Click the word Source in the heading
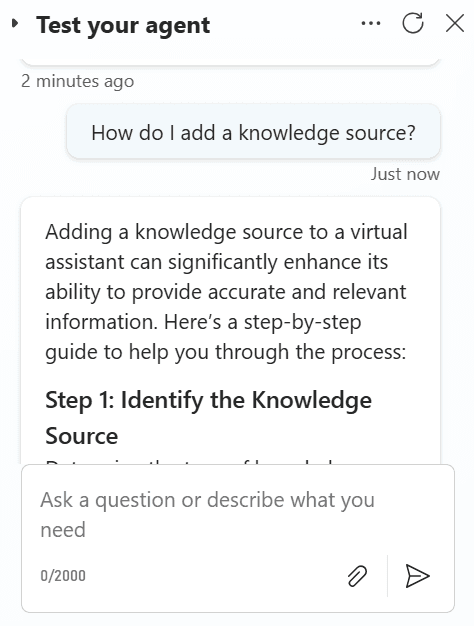Image resolution: width=474 pixels, height=626 pixels. pos(81,436)
